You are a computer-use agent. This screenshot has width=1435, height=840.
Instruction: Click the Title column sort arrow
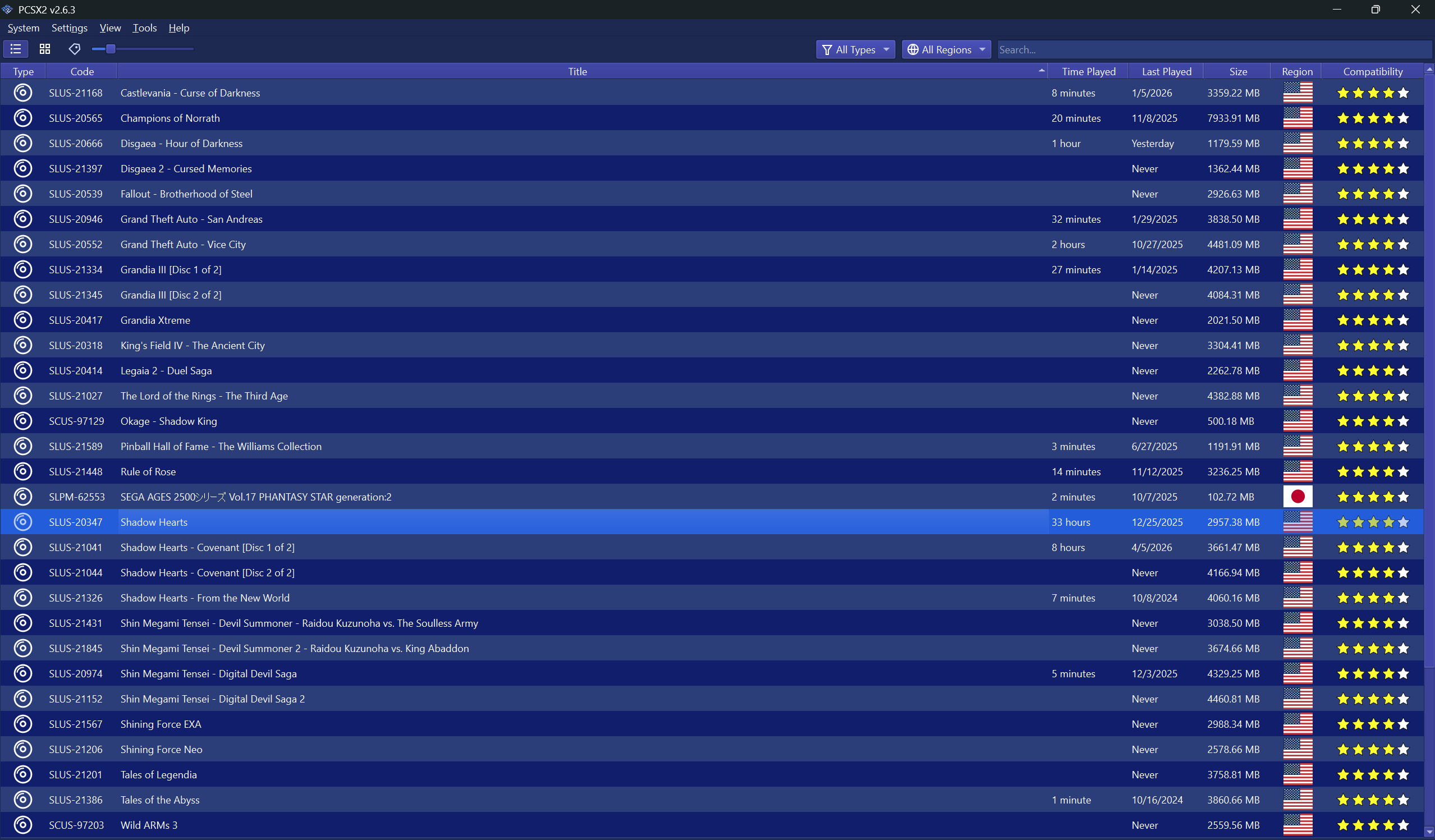pos(1041,71)
